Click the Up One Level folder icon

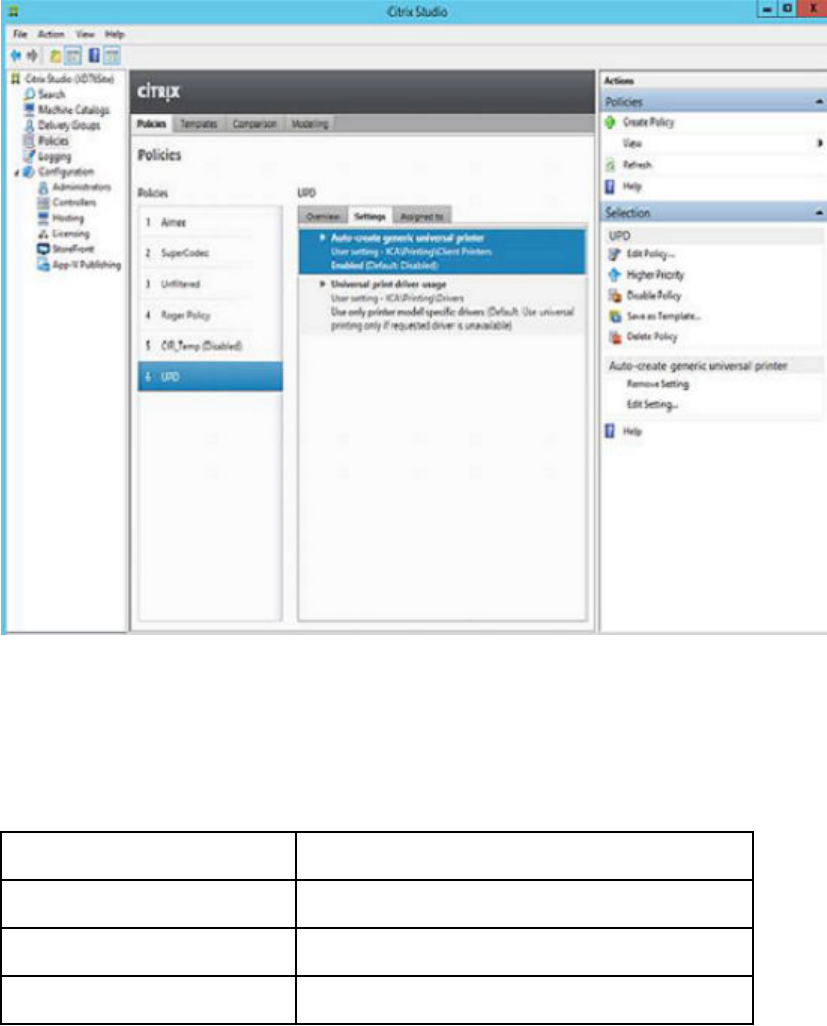point(56,56)
